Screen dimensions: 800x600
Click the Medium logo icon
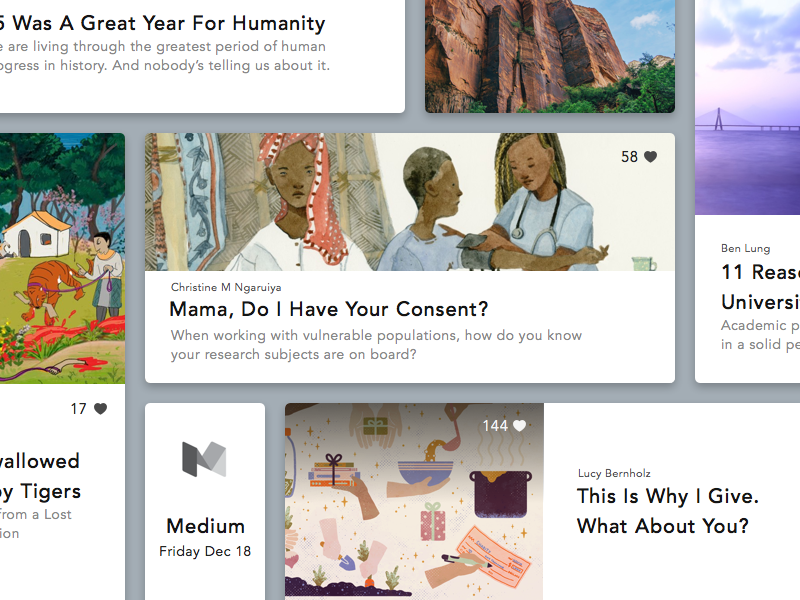204,459
